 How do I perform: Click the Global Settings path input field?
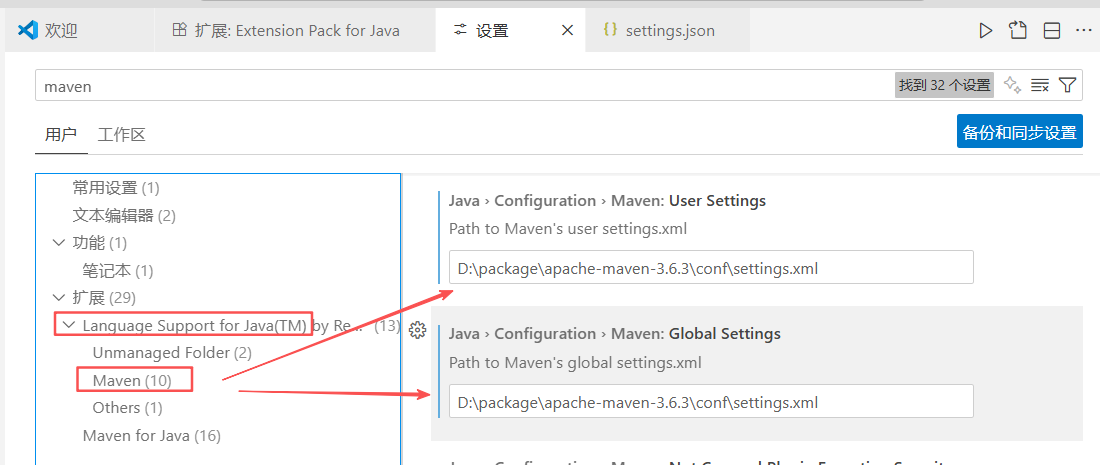point(711,401)
